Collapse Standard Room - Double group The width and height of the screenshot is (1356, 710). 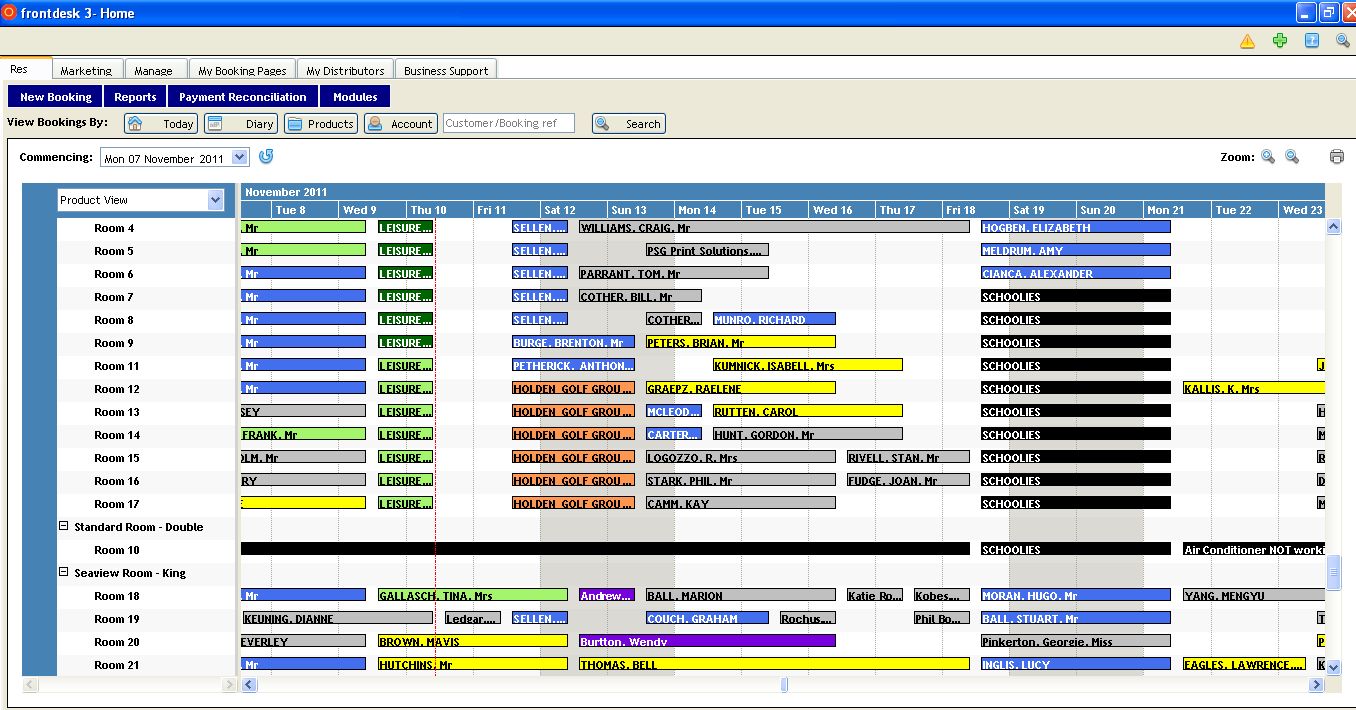click(x=64, y=526)
